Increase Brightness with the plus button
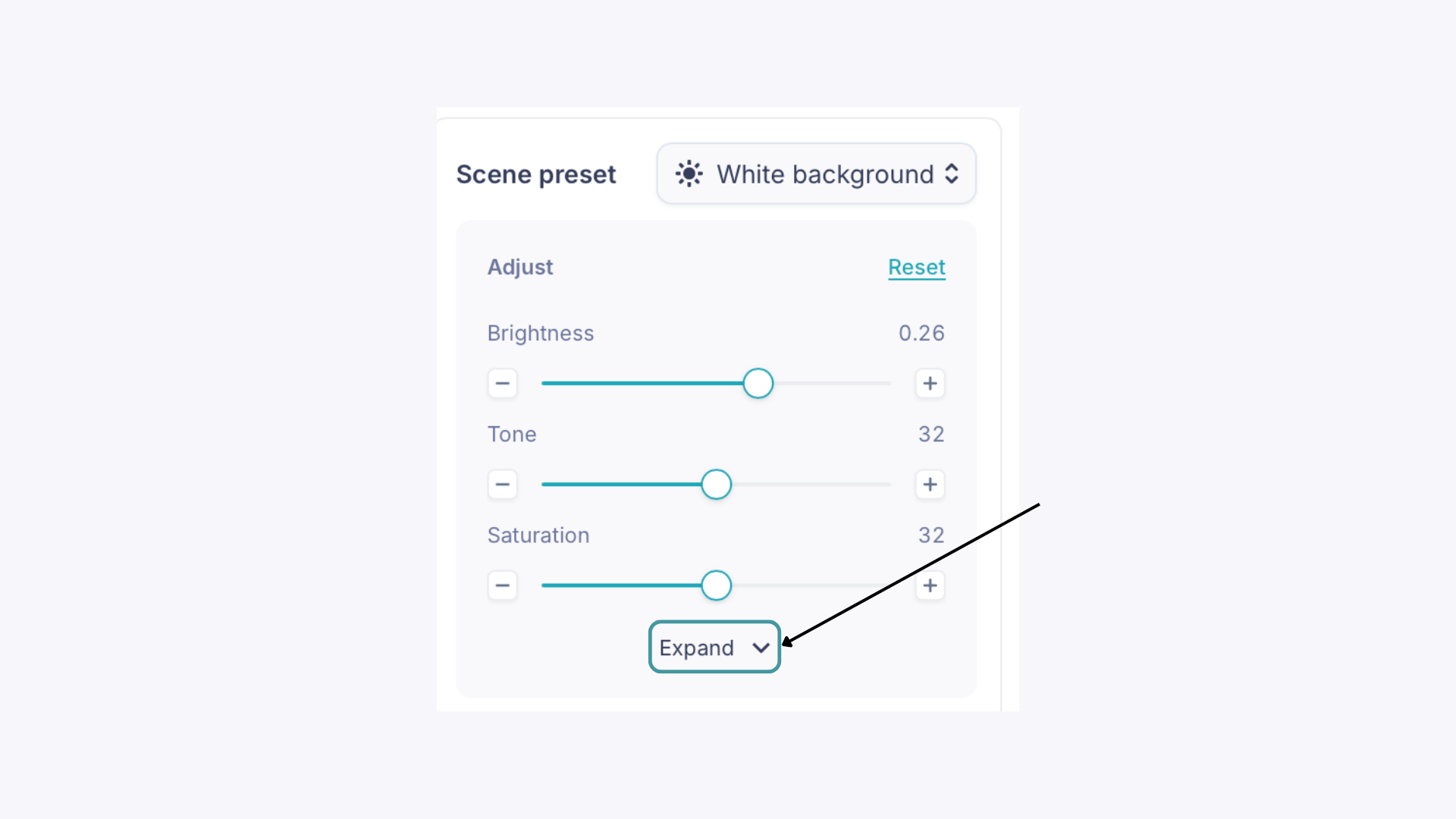 pos(930,384)
